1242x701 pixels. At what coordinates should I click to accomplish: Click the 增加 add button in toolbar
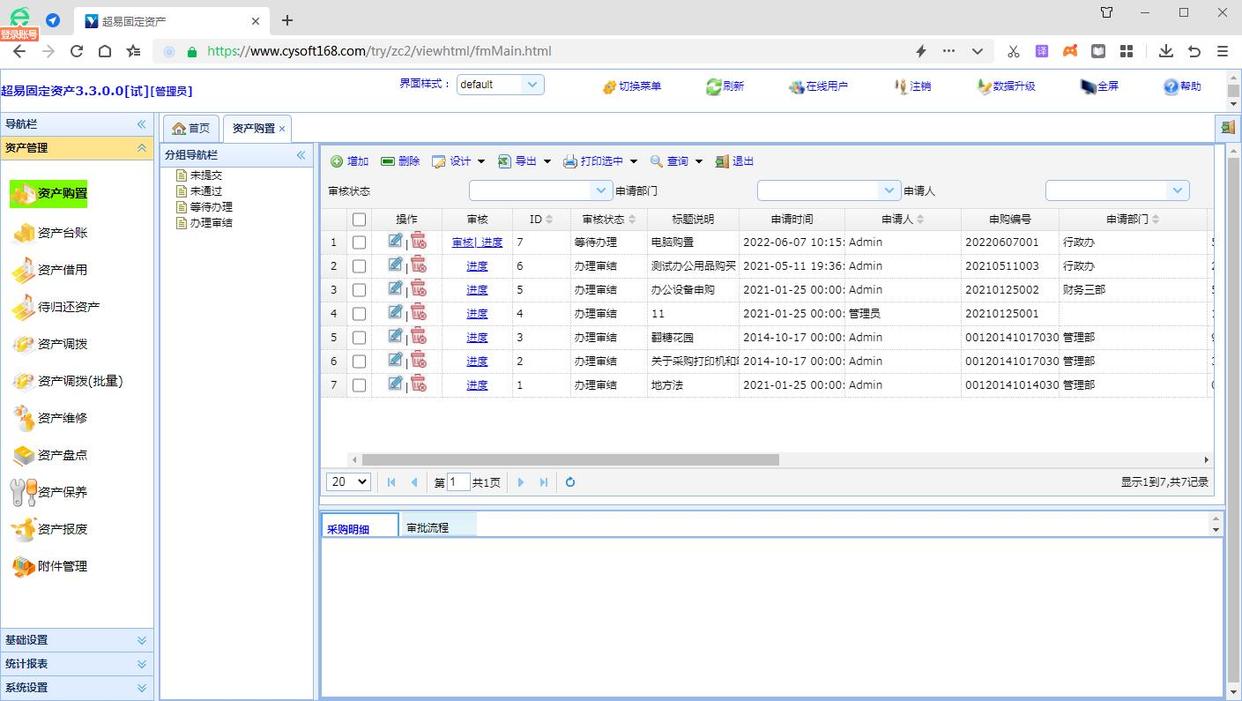click(350, 161)
